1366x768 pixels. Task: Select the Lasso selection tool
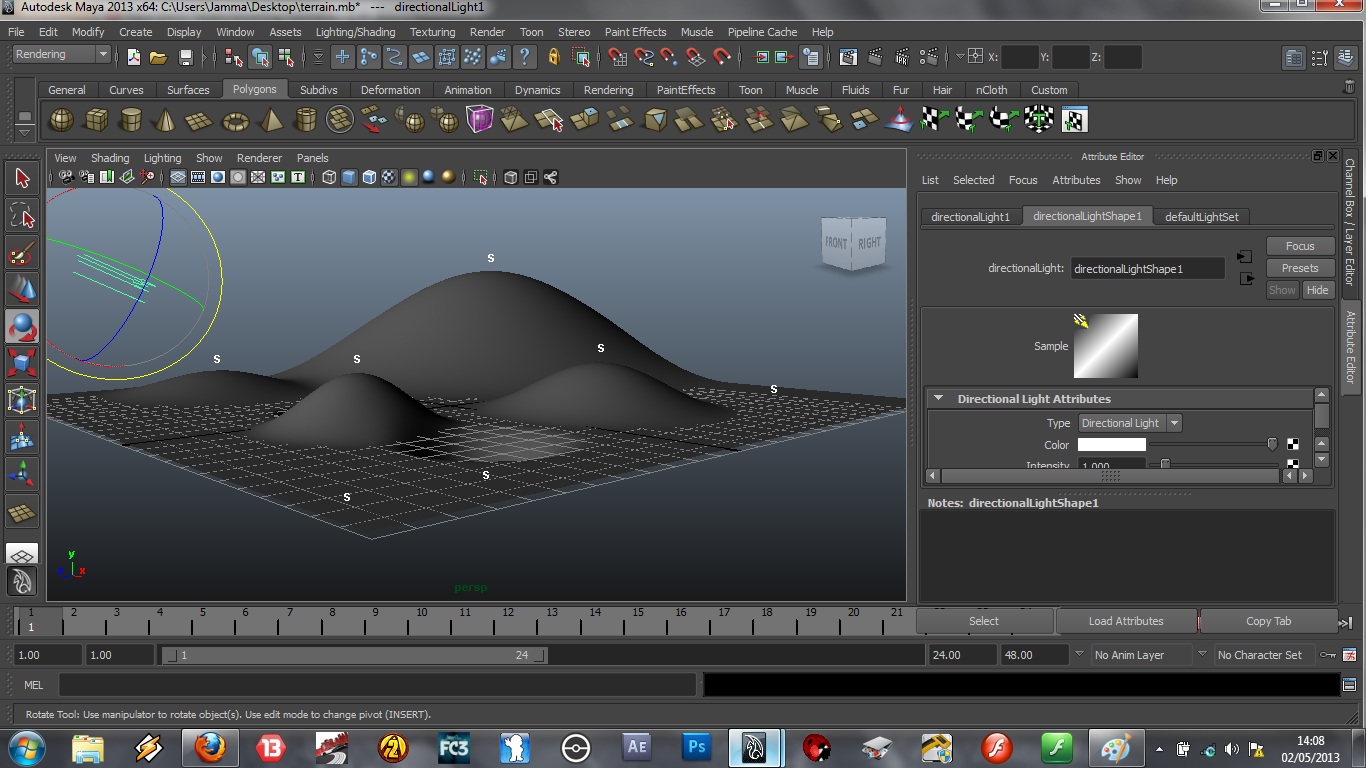[22, 215]
